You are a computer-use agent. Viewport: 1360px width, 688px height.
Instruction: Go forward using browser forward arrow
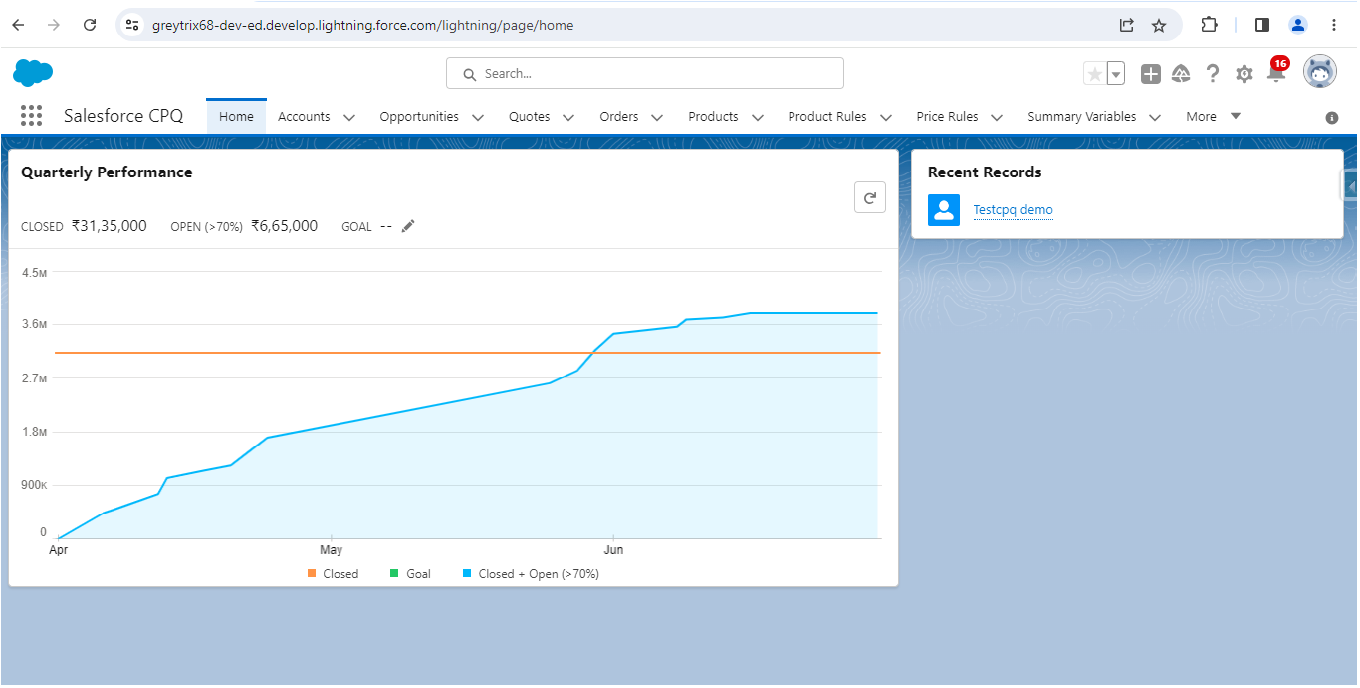[54, 25]
